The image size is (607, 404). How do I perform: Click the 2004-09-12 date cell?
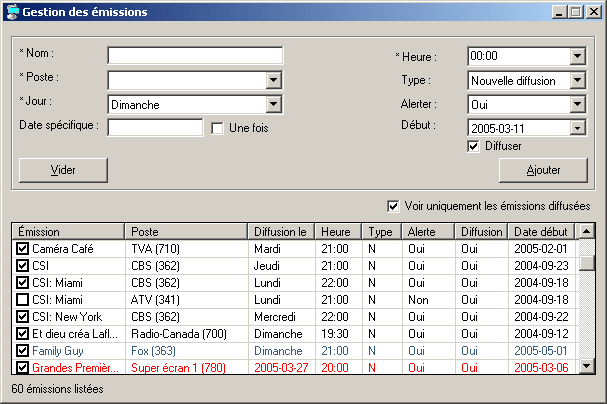click(541, 334)
